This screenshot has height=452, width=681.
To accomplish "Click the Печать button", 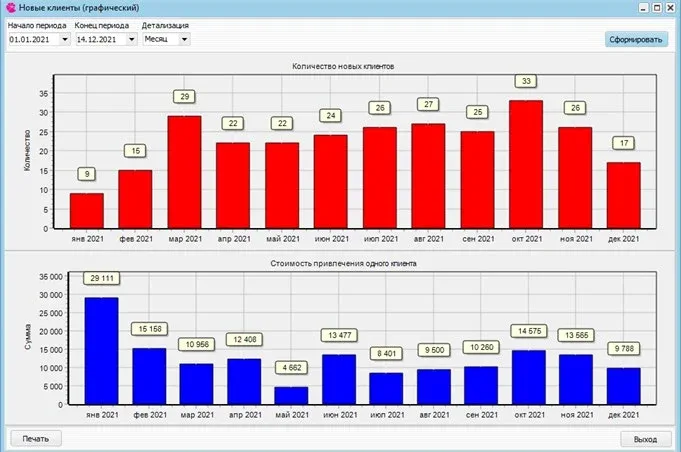I will [x=36, y=439].
